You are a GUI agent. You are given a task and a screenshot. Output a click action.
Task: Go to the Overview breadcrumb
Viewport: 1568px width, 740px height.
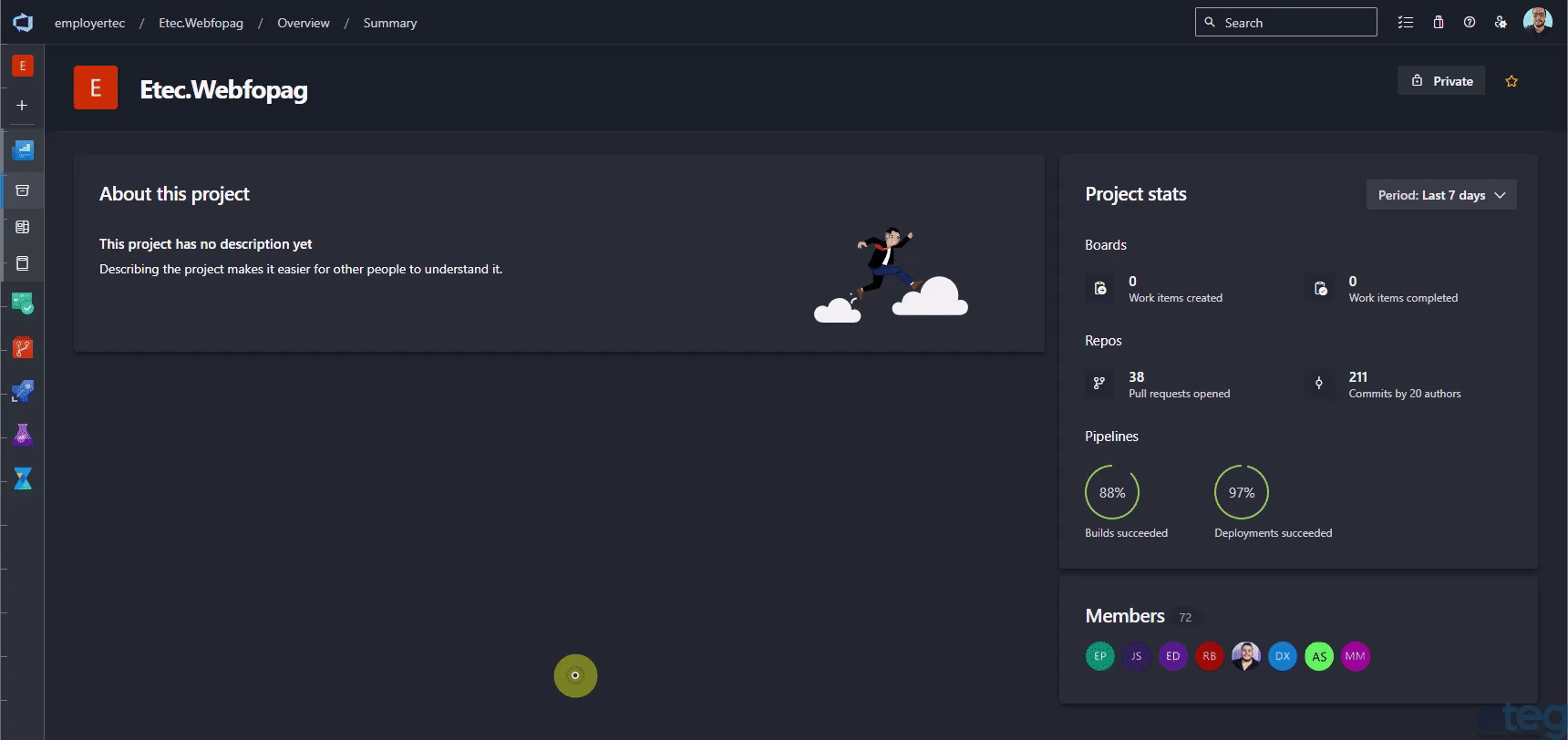304,23
